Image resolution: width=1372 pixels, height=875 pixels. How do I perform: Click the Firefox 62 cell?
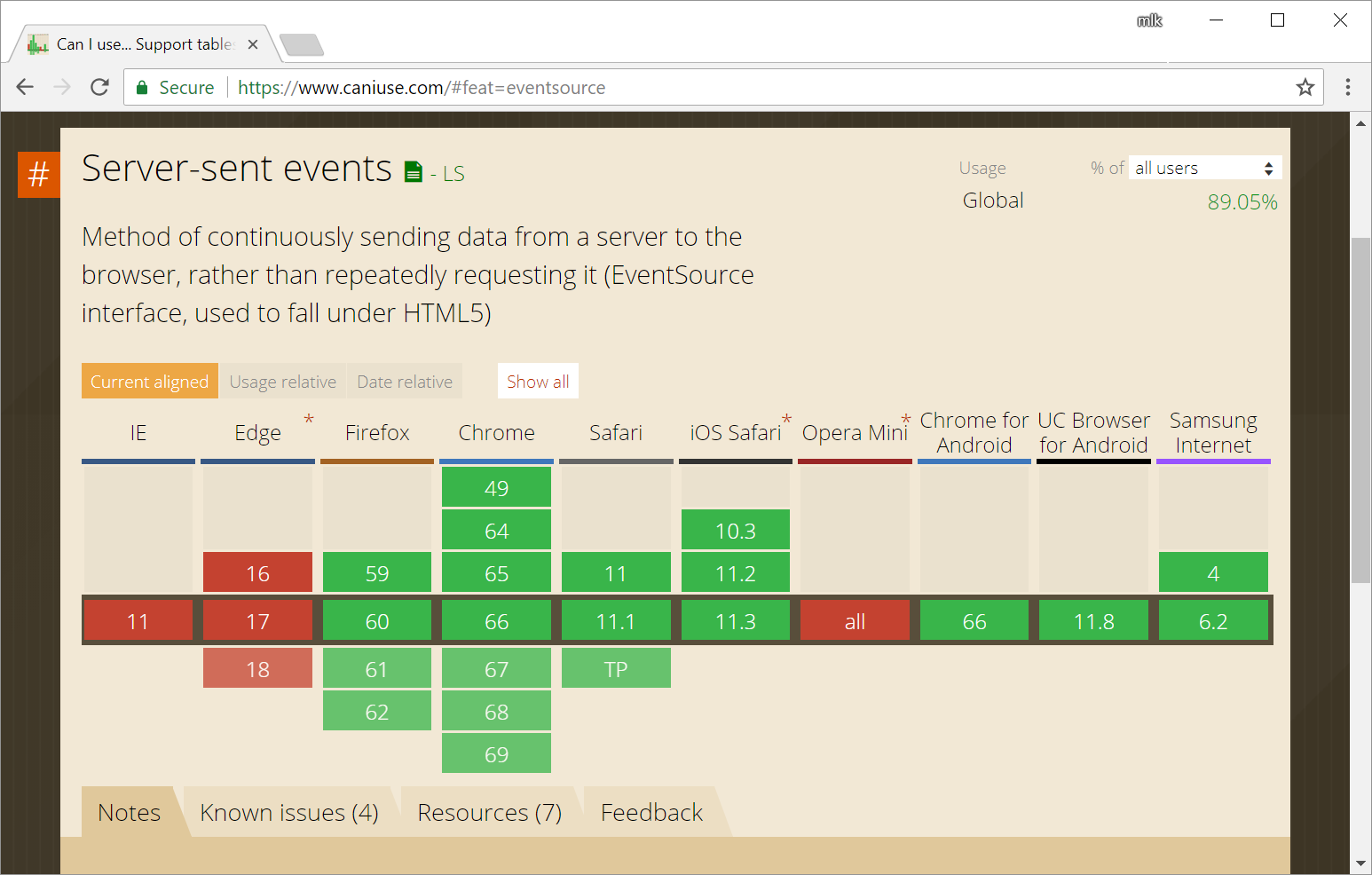click(377, 711)
